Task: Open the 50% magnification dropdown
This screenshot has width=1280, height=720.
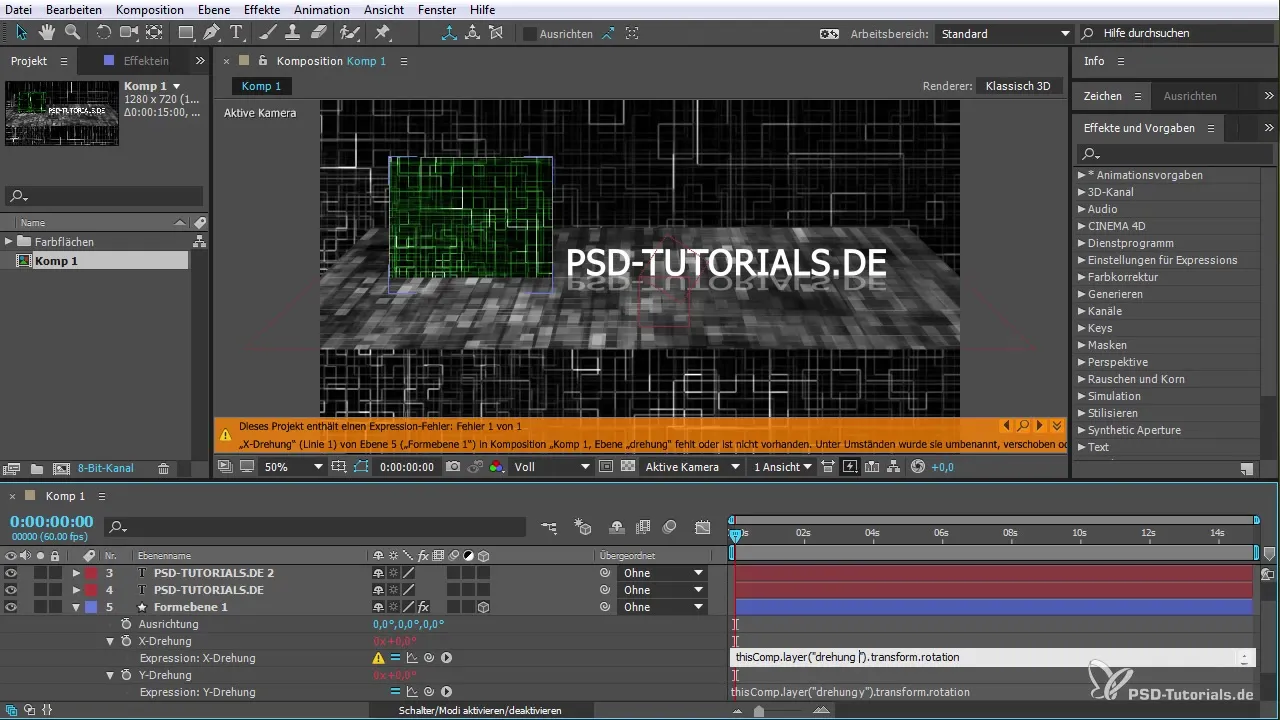Action: click(293, 467)
